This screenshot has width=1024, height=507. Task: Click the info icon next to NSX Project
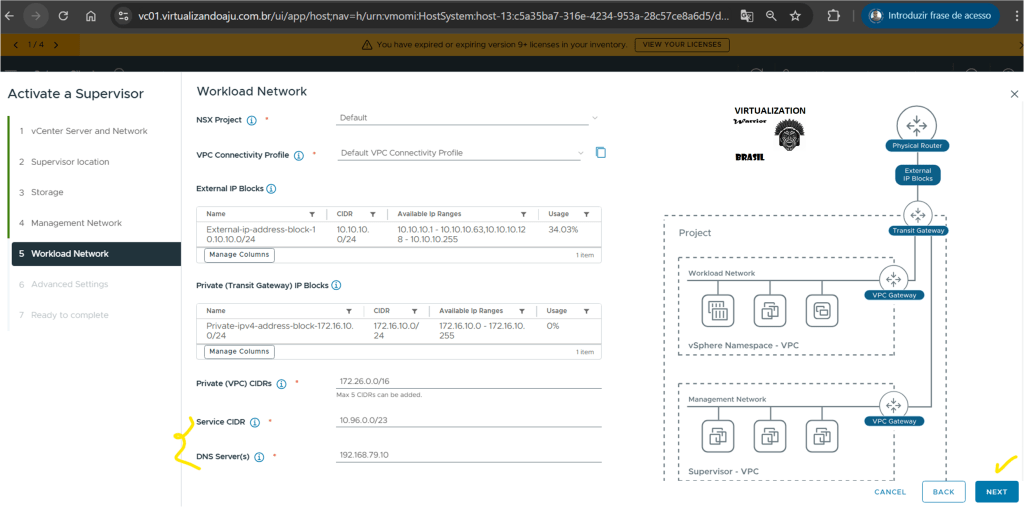pos(251,119)
